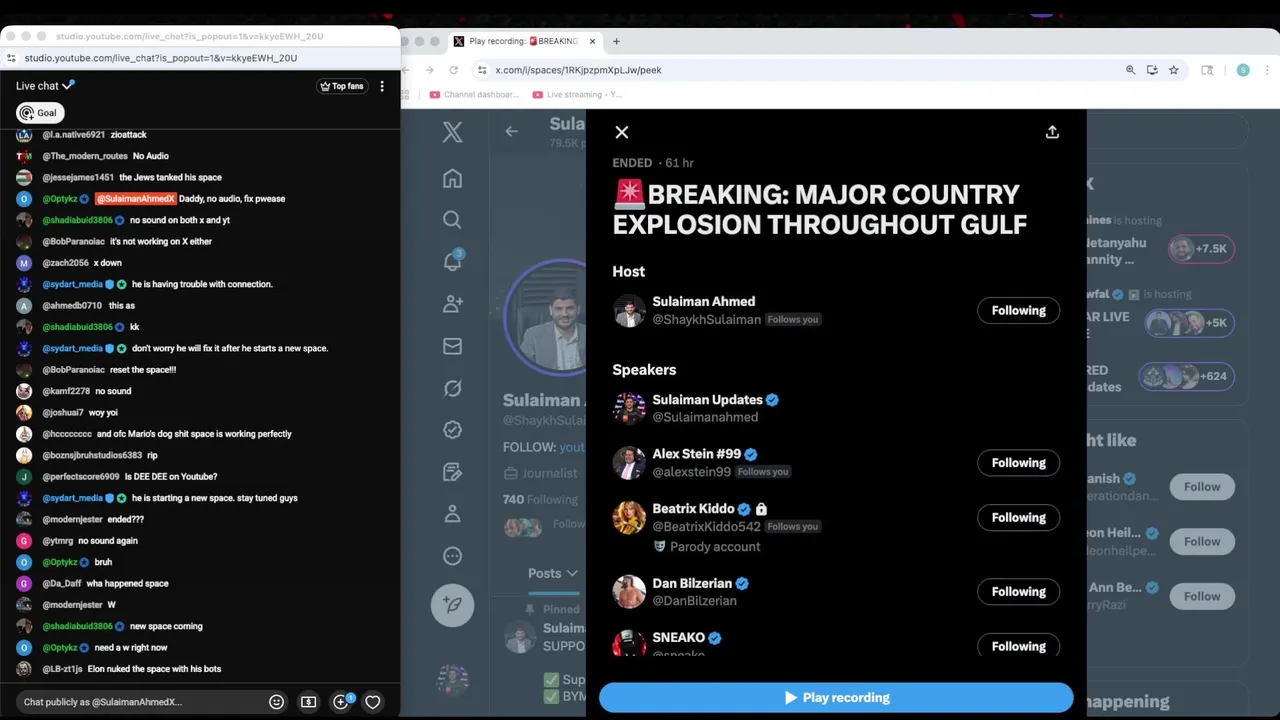Click x.com Spaces URL in address bar
This screenshot has height=720, width=1280.
pyautogui.click(x=578, y=70)
